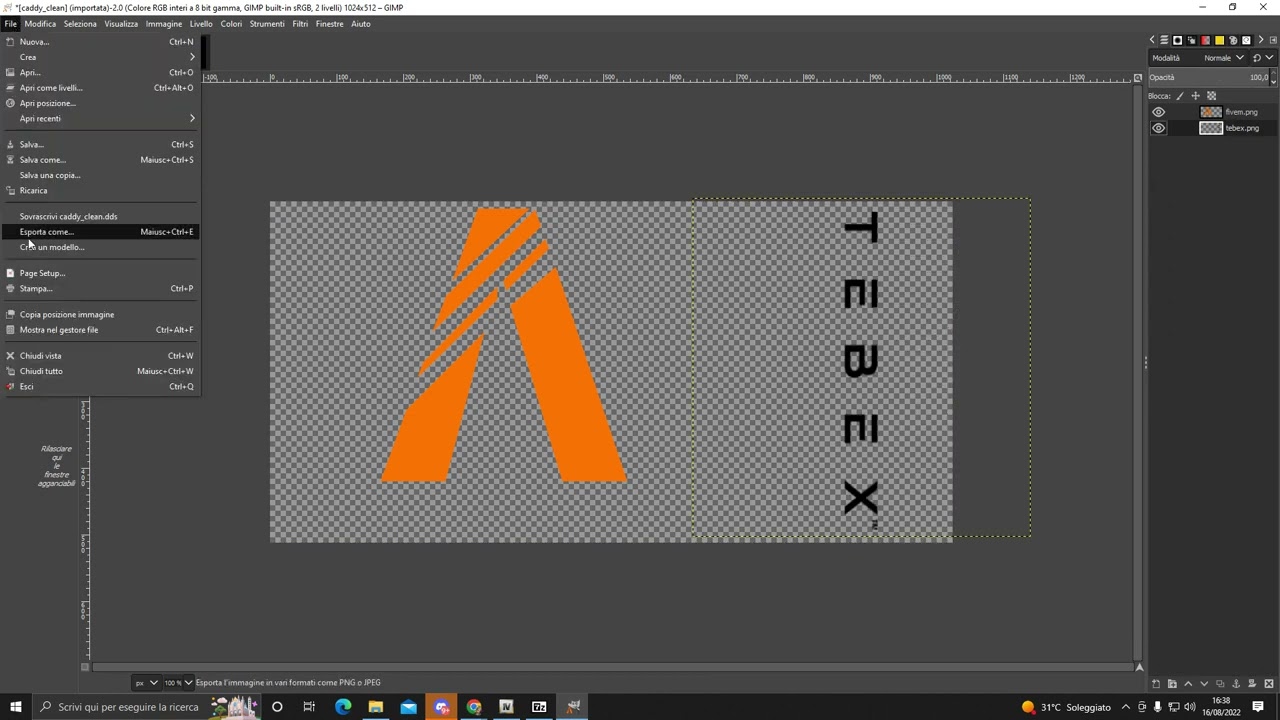Open the px unit dropdown in status bar
The width and height of the screenshot is (1280, 720).
[146, 683]
